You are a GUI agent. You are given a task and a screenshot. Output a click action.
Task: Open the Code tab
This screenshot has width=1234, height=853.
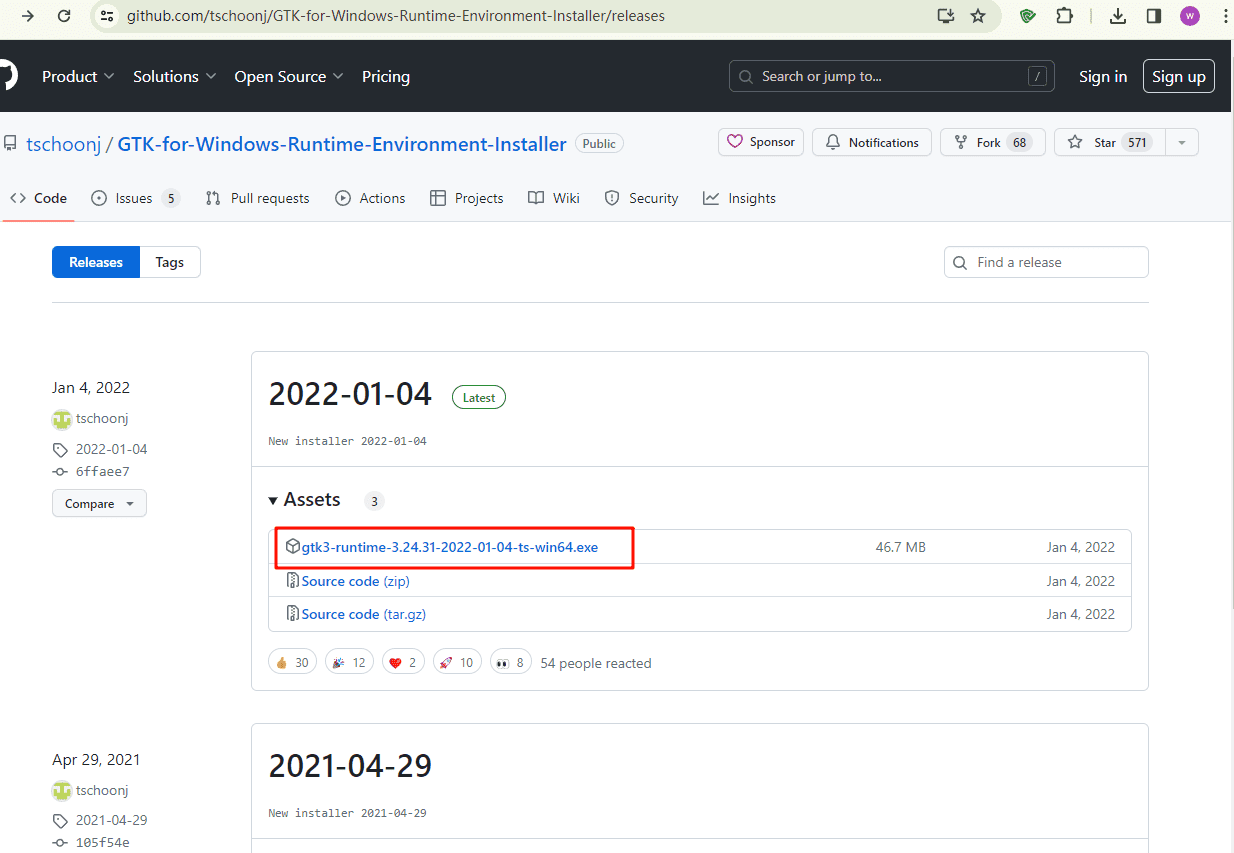pos(39,198)
